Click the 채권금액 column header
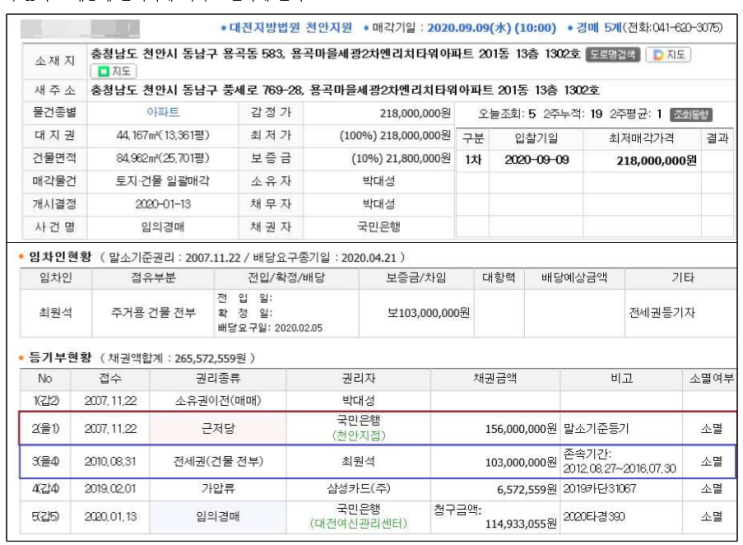The image size is (743, 545). pyautogui.click(x=495, y=379)
